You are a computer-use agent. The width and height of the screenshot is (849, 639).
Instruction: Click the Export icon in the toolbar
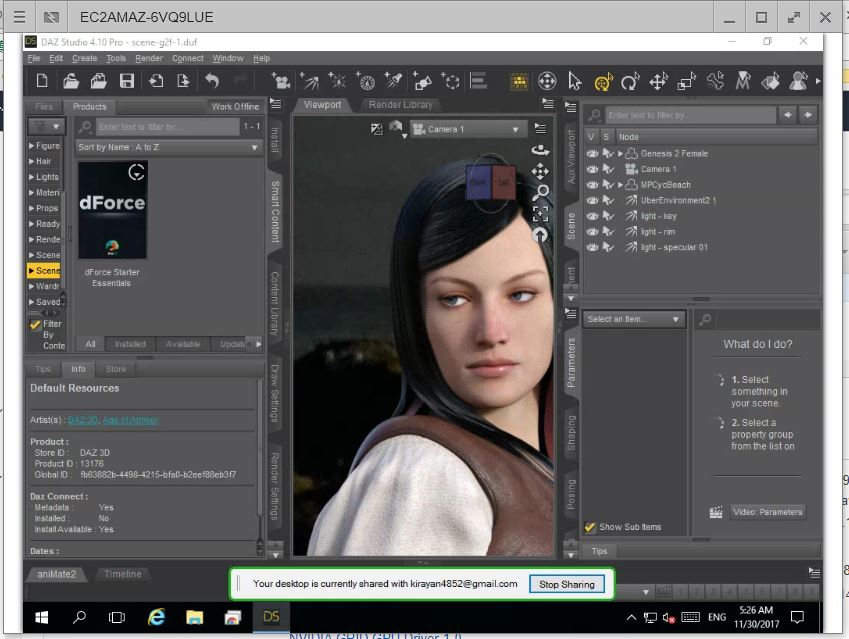pos(184,81)
